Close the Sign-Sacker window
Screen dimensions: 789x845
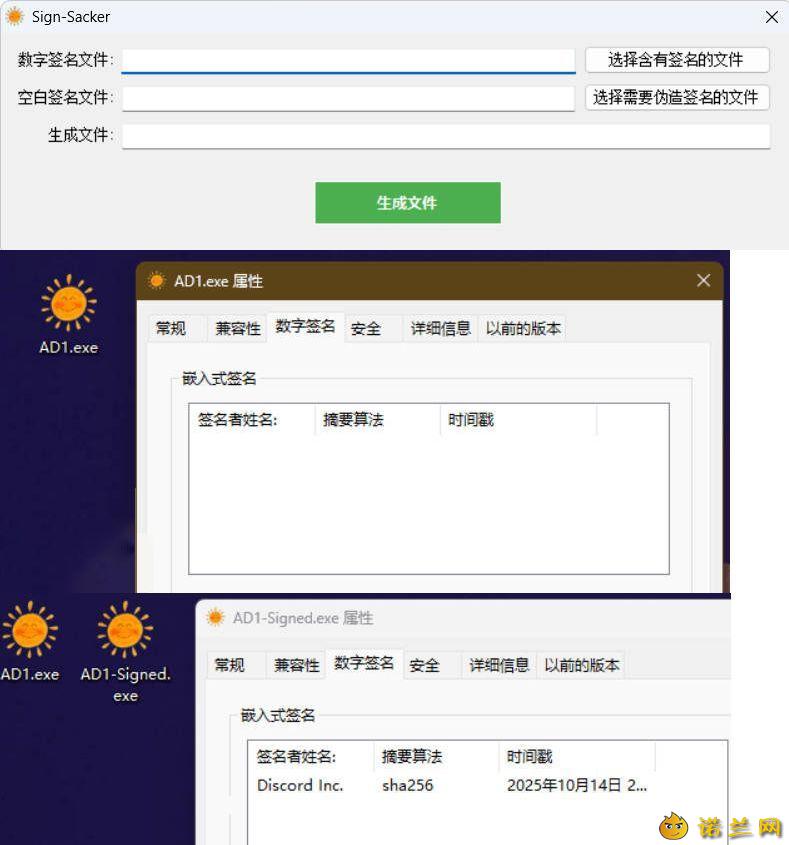(771, 17)
